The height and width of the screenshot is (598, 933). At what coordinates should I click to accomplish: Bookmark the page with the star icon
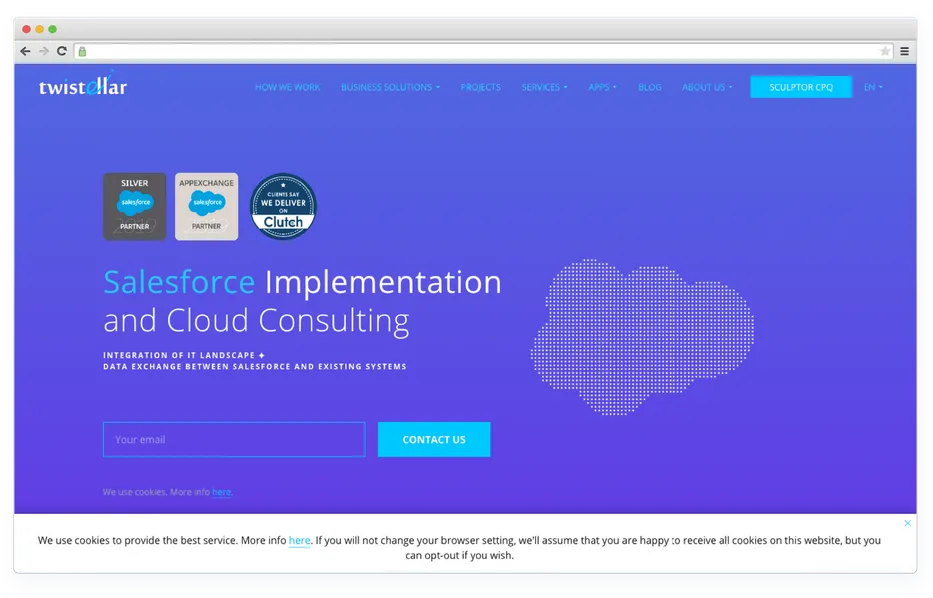pyautogui.click(x=885, y=51)
